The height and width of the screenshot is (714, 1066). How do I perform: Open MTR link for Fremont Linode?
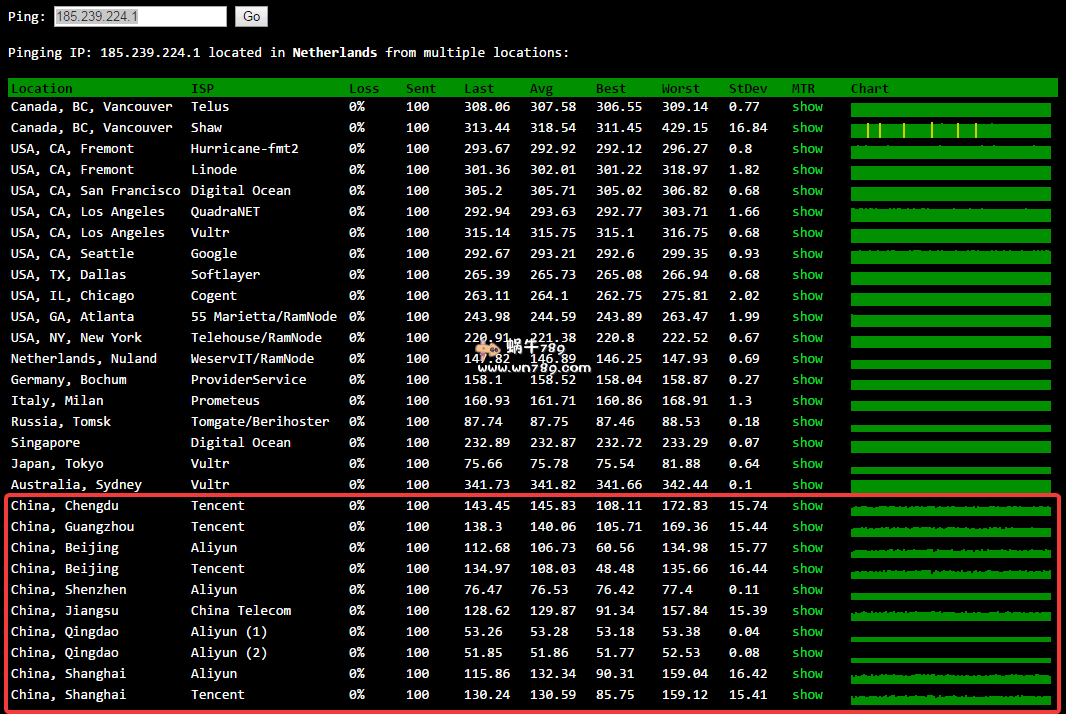coord(807,170)
